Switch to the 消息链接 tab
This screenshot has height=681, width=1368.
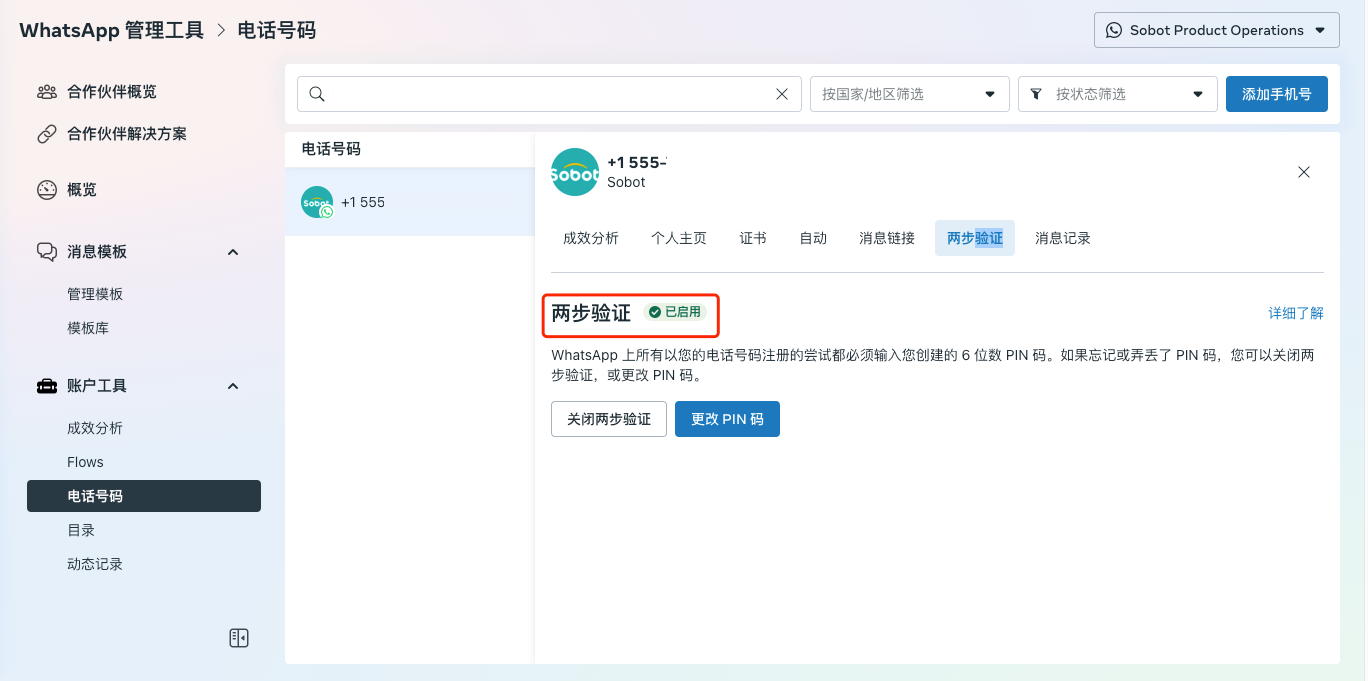coord(887,238)
